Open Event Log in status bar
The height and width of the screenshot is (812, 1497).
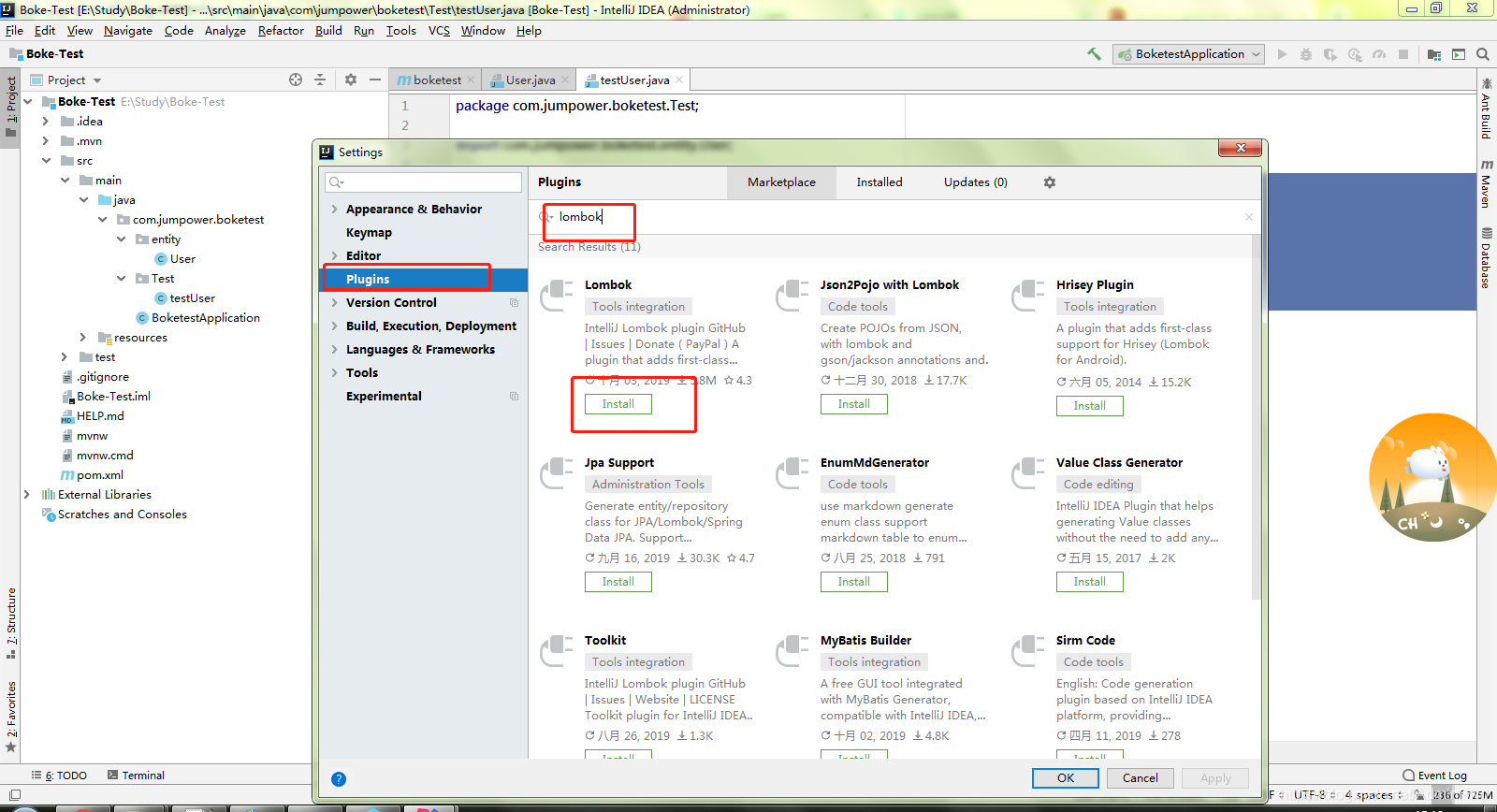pyautogui.click(x=1435, y=776)
